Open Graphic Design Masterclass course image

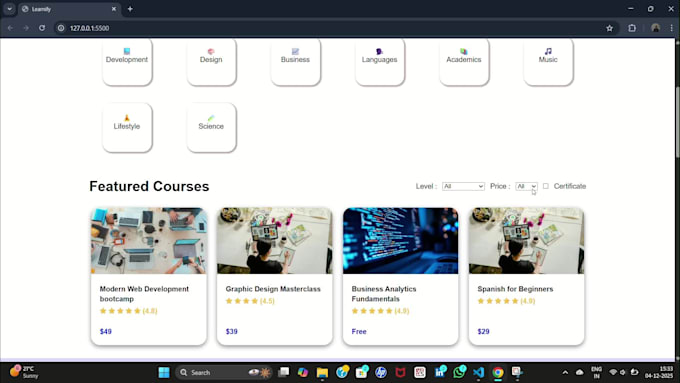(x=275, y=241)
